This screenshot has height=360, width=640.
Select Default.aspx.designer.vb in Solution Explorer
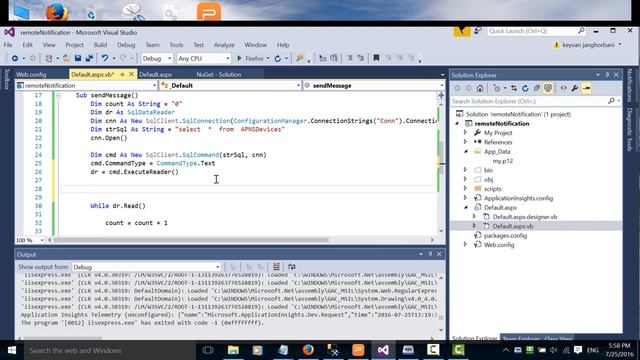524,217
